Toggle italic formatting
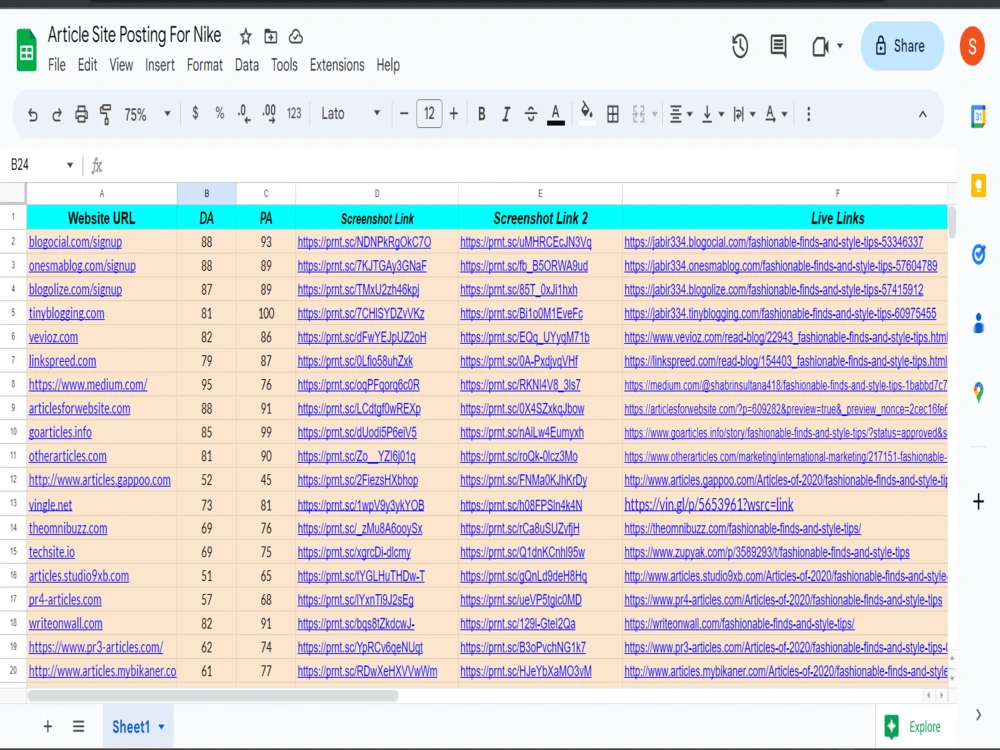Screen dimensions: 1000x750 [506, 114]
